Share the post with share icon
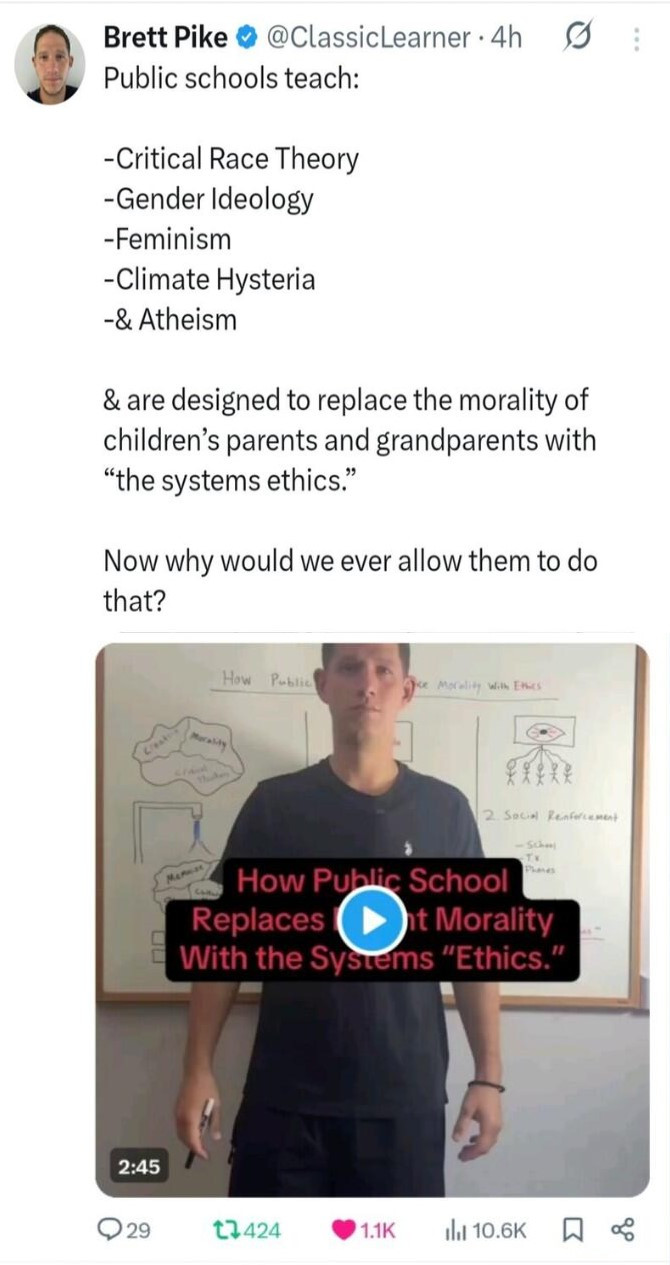The width and height of the screenshot is (670, 1265). click(x=622, y=1231)
